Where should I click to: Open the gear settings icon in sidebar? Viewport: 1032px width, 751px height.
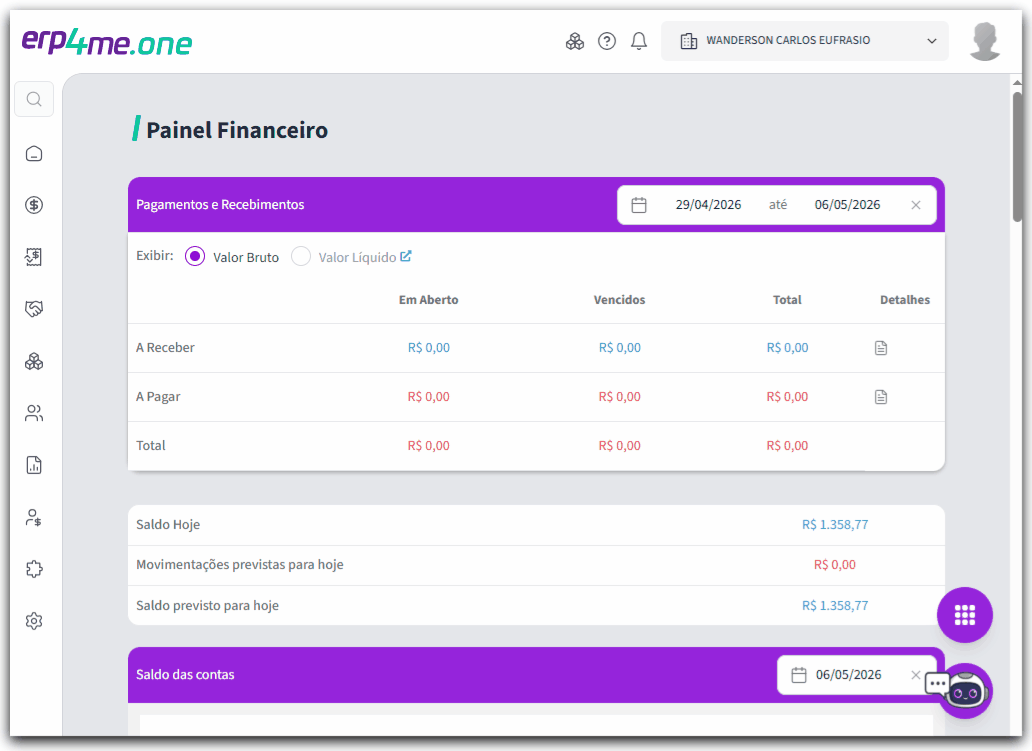click(34, 621)
